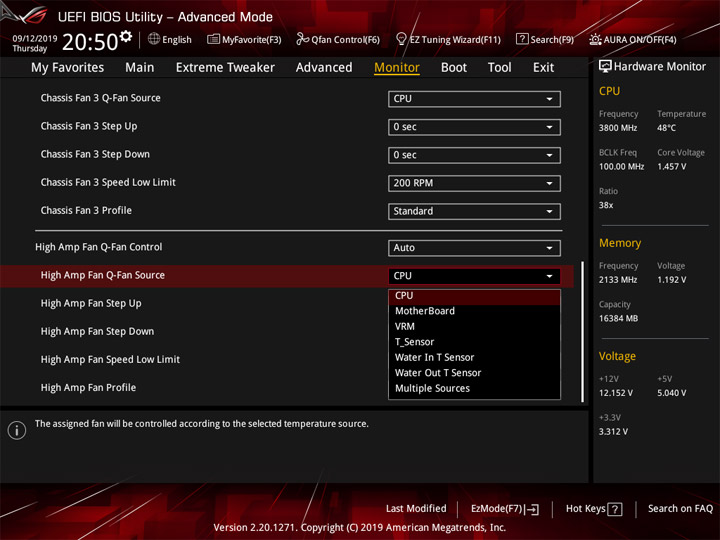Open Chassis Fan 3 Step Down dropdown
720x540 pixels.
(x=474, y=155)
